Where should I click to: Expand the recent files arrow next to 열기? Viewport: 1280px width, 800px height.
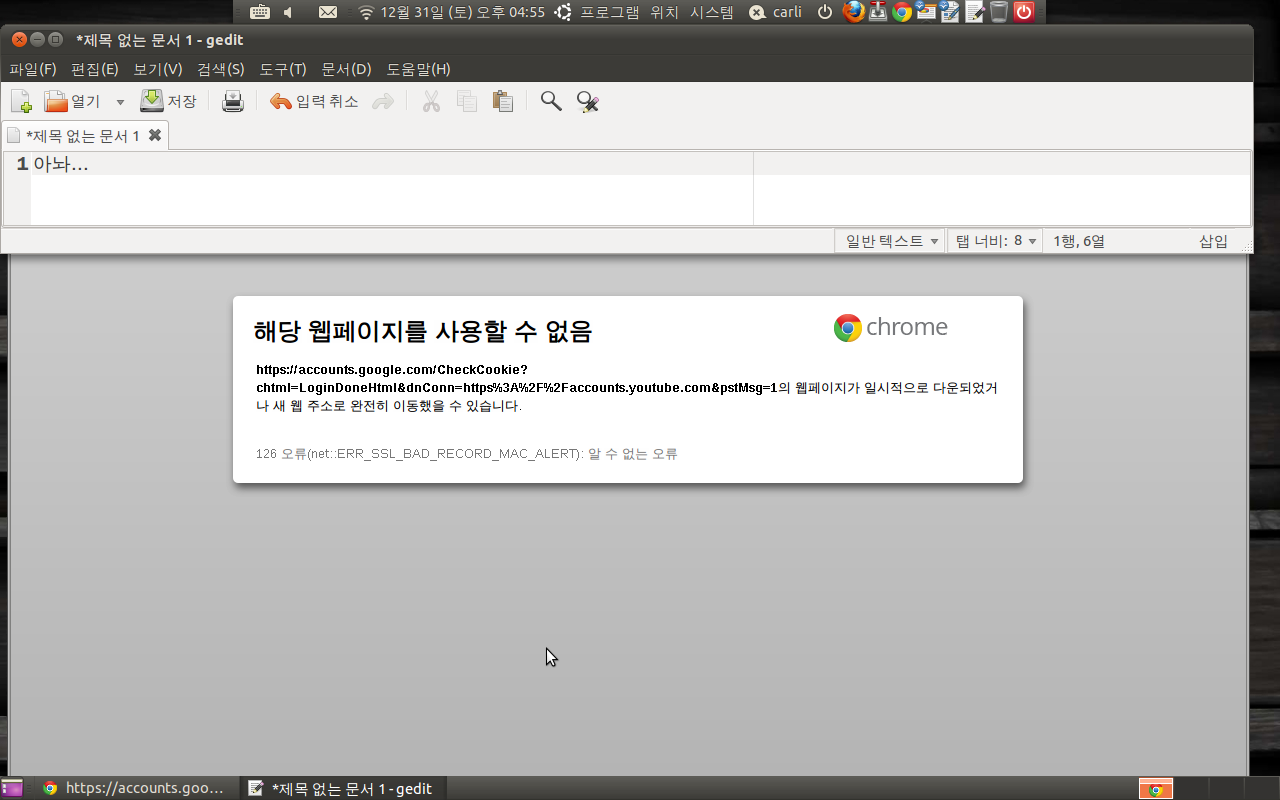point(120,102)
